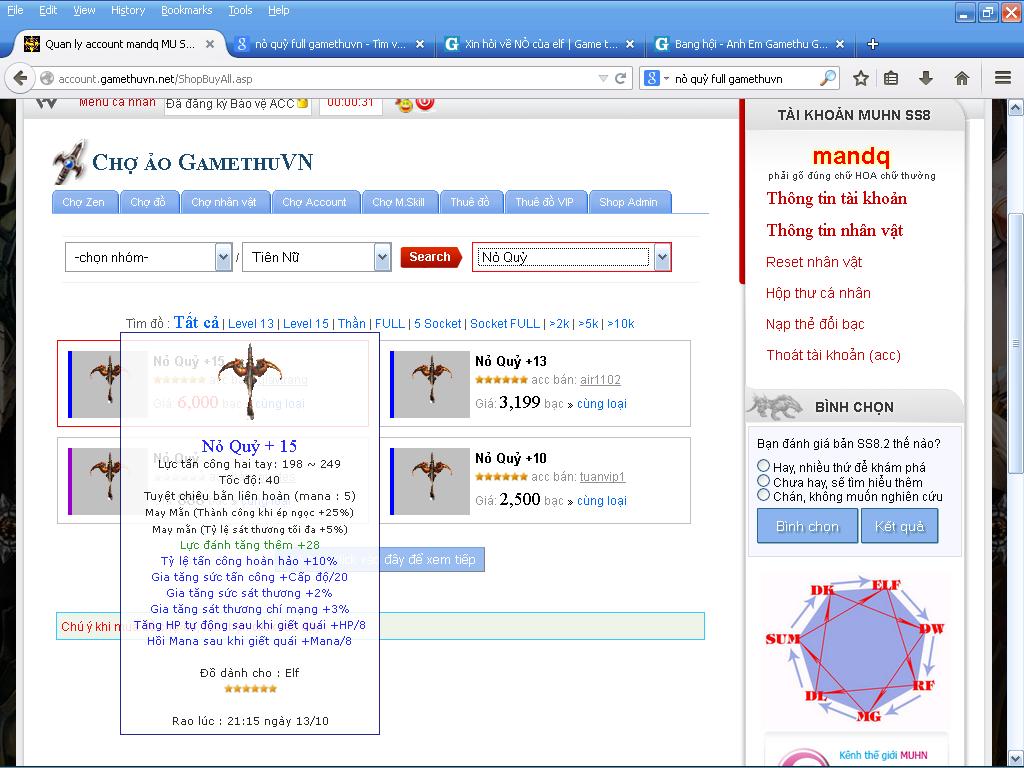Select 'Chưa hay, sẽ tìm hiểu thêm' poll option

763,481
